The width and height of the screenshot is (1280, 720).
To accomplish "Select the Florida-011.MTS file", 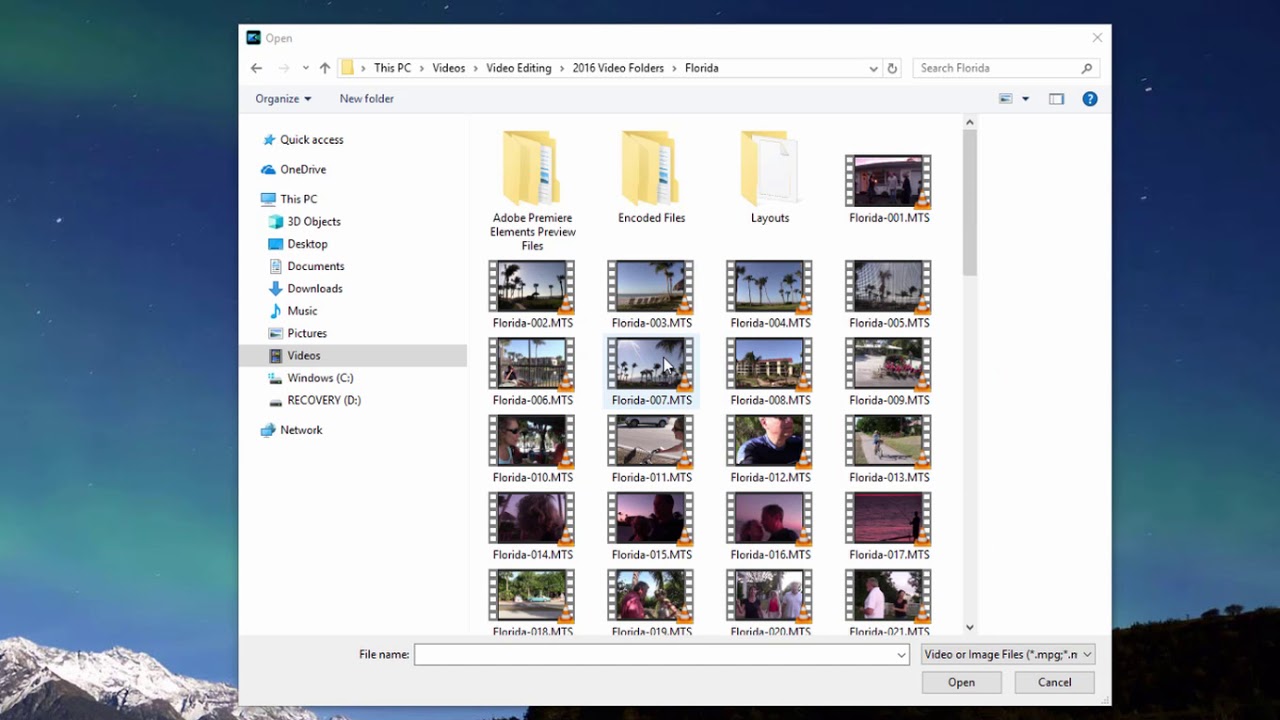I will pos(651,448).
